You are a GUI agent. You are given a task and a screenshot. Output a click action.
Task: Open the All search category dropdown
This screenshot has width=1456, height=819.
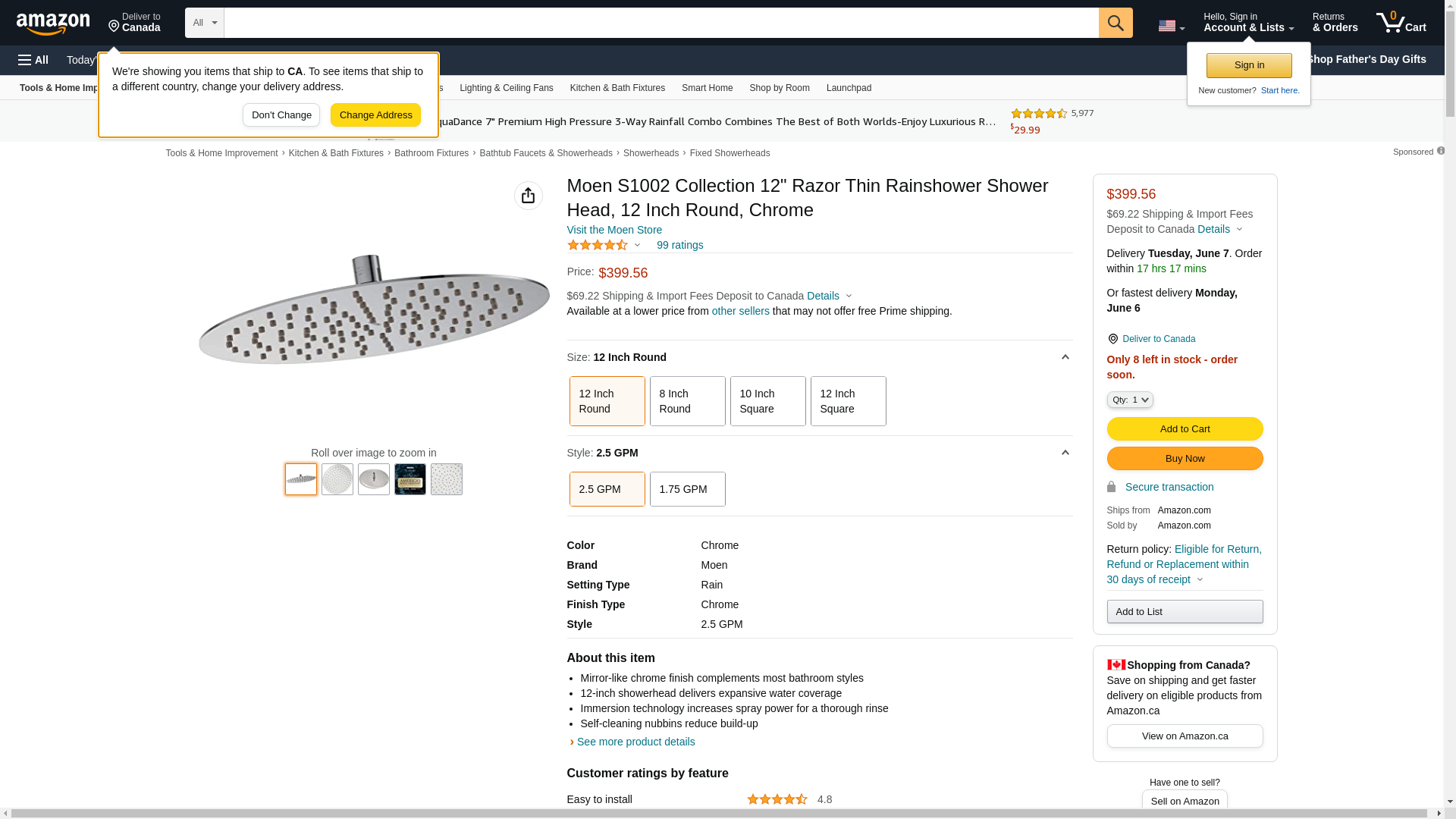[204, 23]
